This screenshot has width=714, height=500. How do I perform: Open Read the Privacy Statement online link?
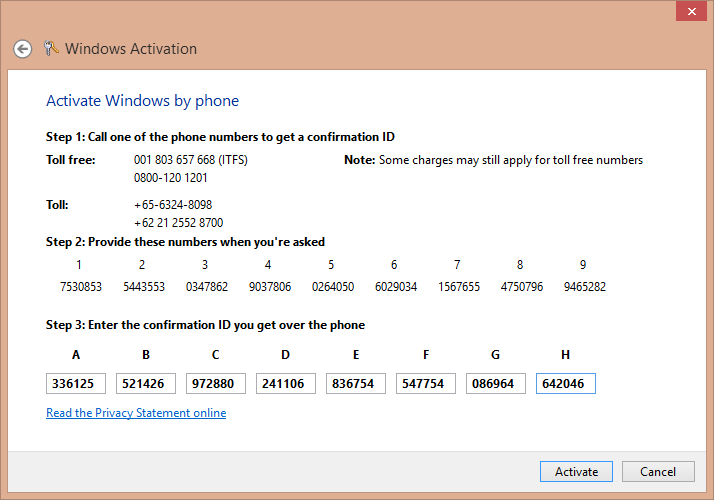click(x=136, y=413)
